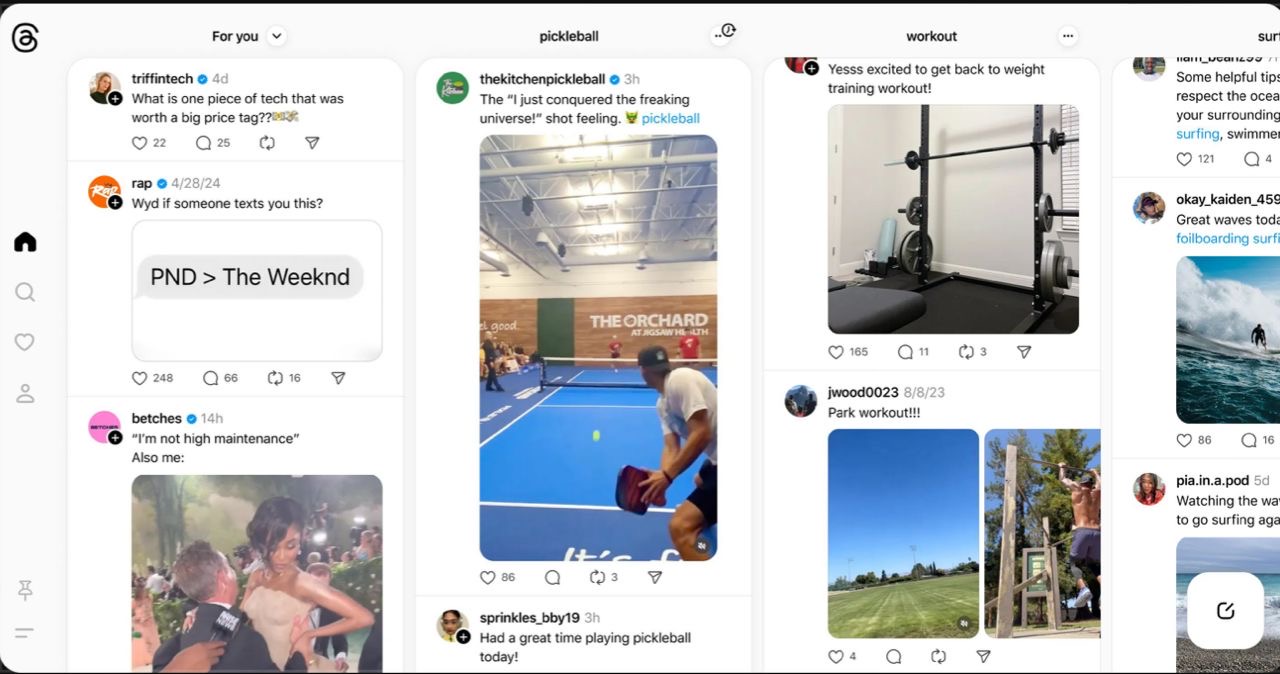The image size is (1280, 674).
Task: Create a new thread with the compose button
Action: [1225, 610]
